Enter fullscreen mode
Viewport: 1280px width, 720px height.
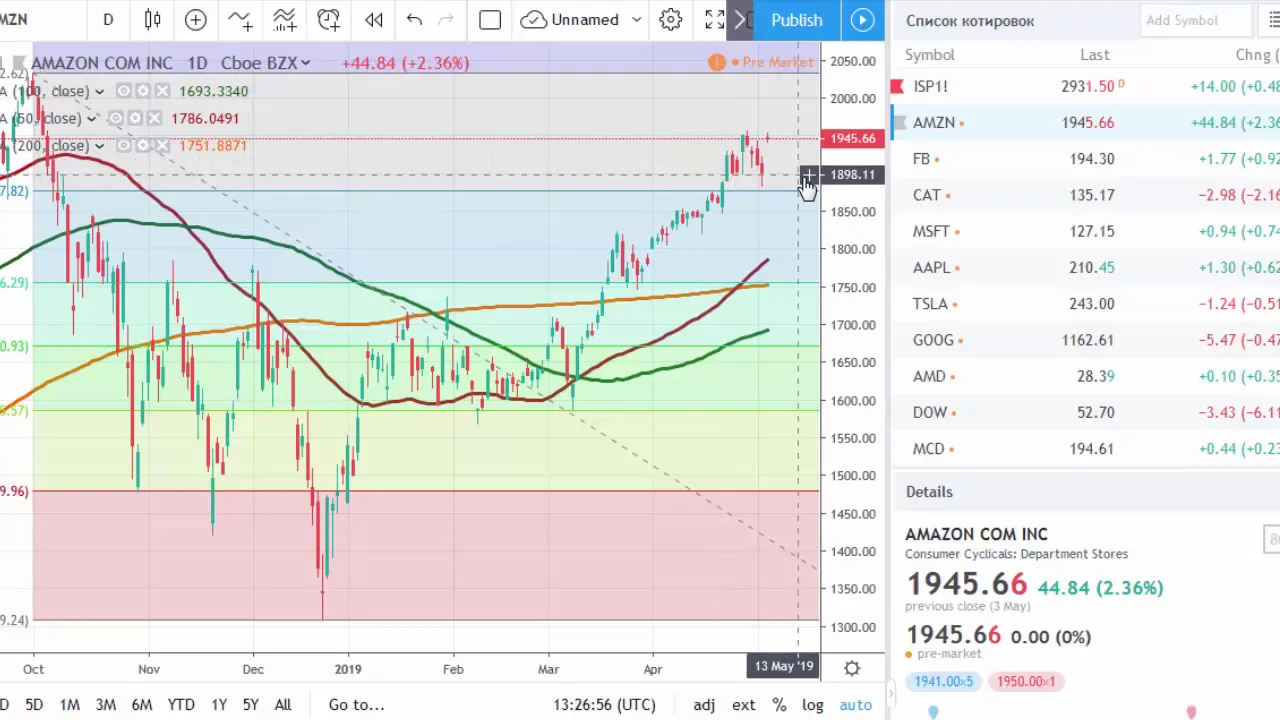point(714,19)
